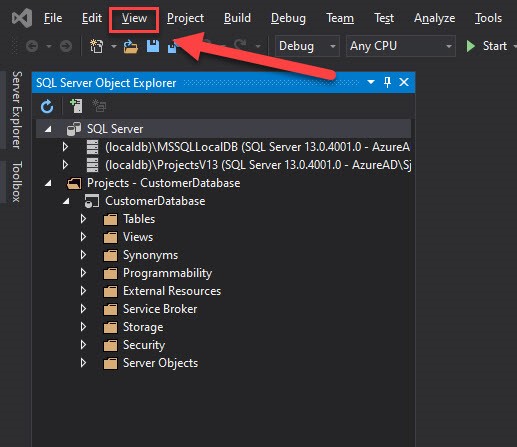
Task: Click the Server Objects folder icon
Action: (110, 363)
